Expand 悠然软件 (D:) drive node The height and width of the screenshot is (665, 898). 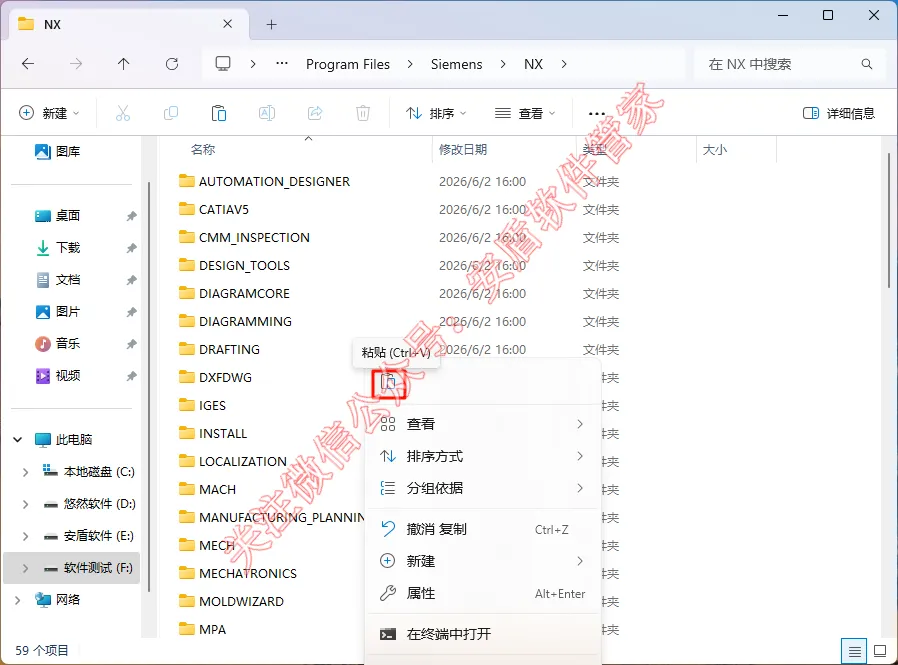click(x=25, y=504)
